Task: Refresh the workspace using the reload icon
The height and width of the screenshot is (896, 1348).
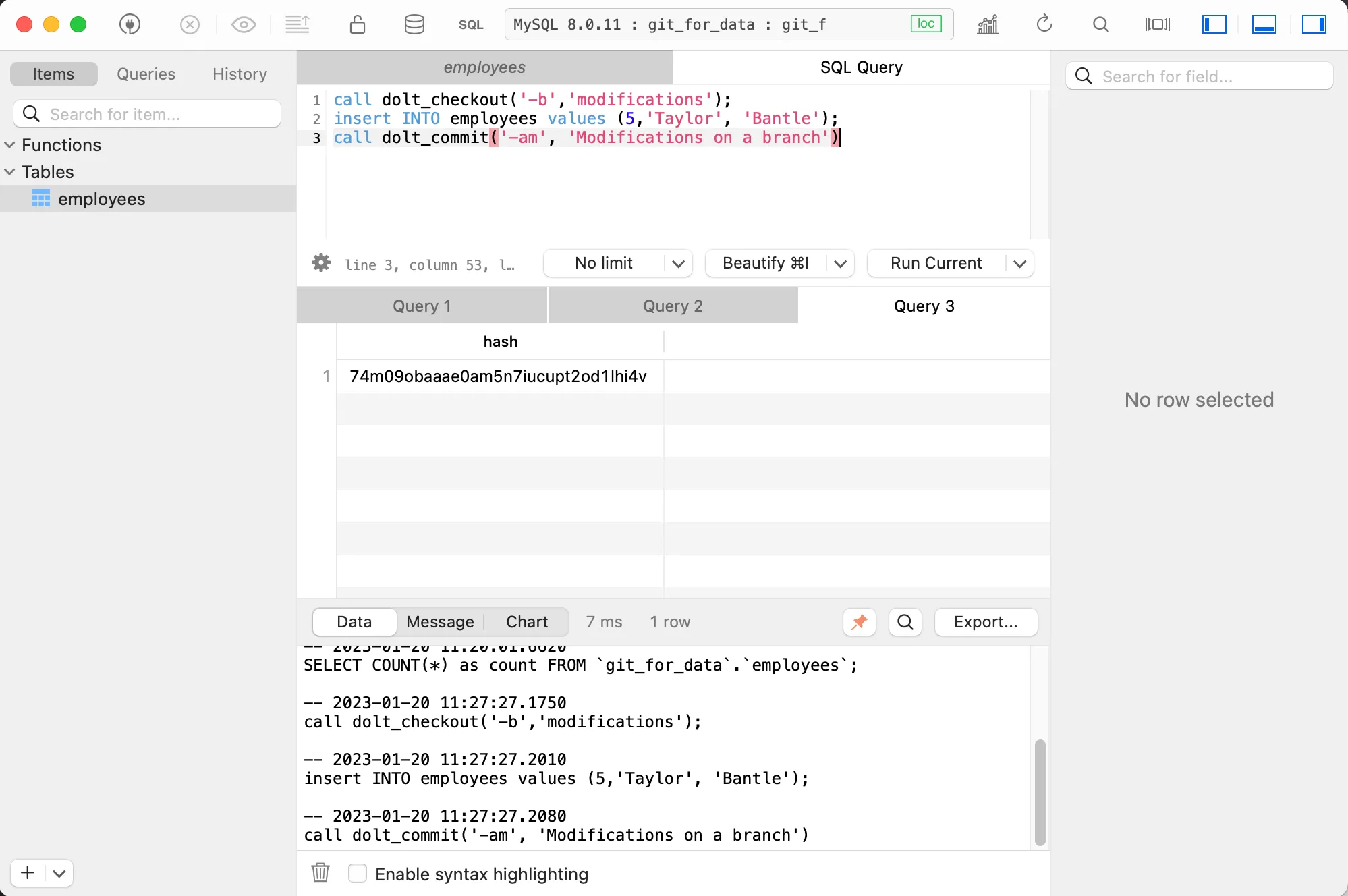Action: [x=1044, y=24]
